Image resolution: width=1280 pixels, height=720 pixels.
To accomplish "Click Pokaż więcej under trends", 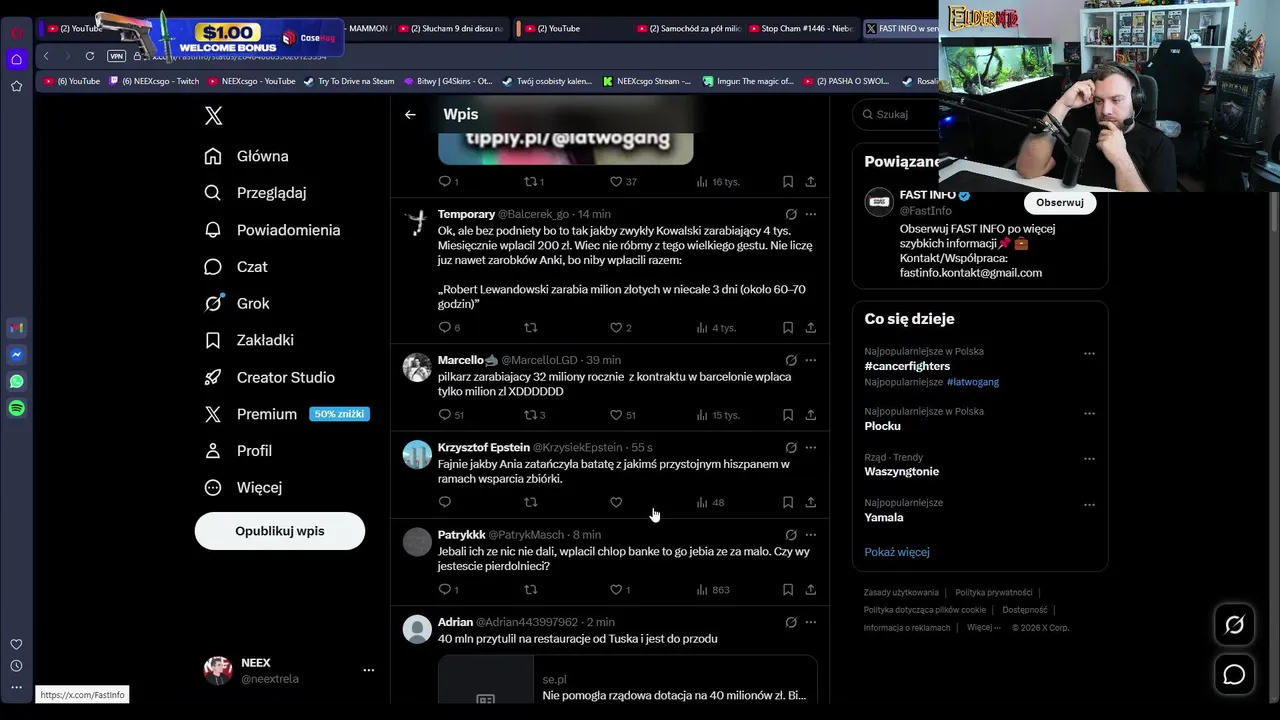I will [897, 552].
